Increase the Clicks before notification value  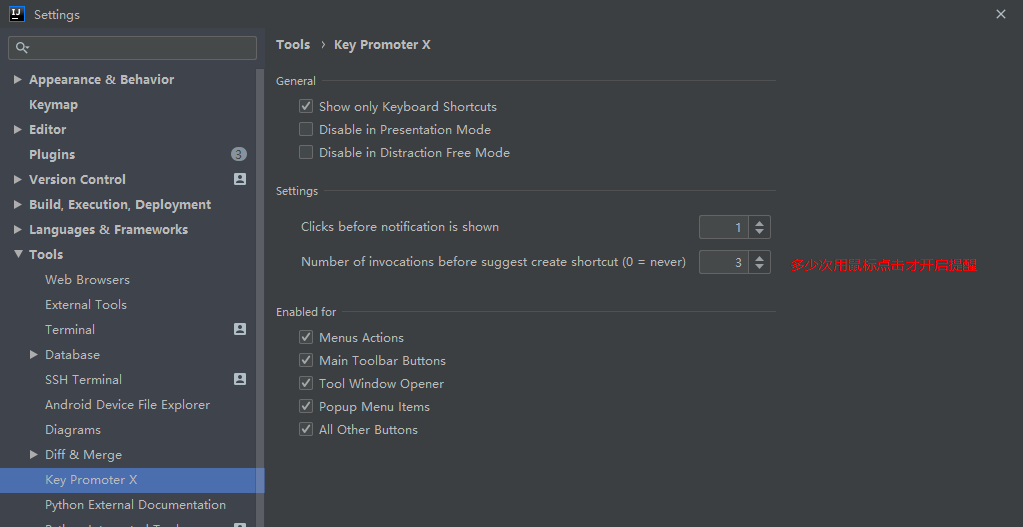click(759, 222)
